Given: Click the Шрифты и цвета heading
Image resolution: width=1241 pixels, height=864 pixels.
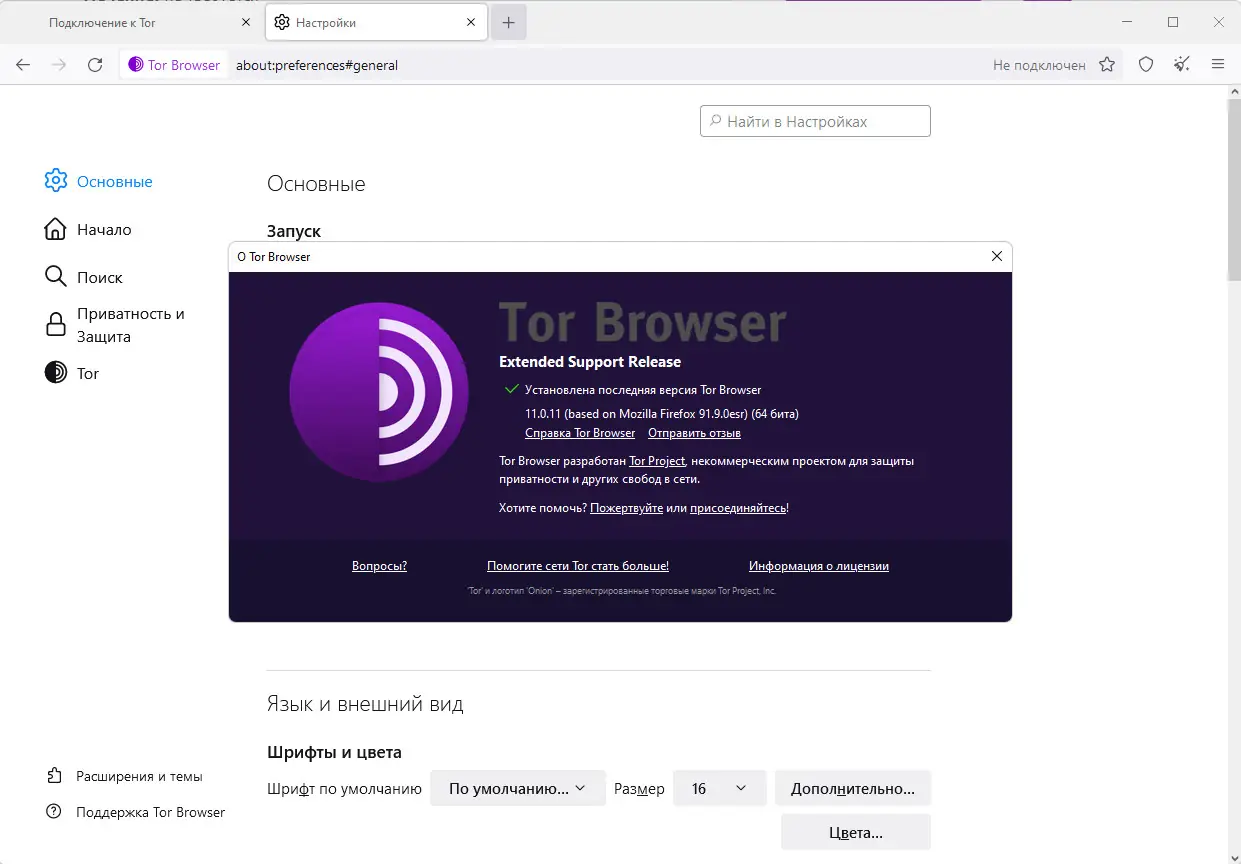Looking at the screenshot, I should pyautogui.click(x=334, y=752).
